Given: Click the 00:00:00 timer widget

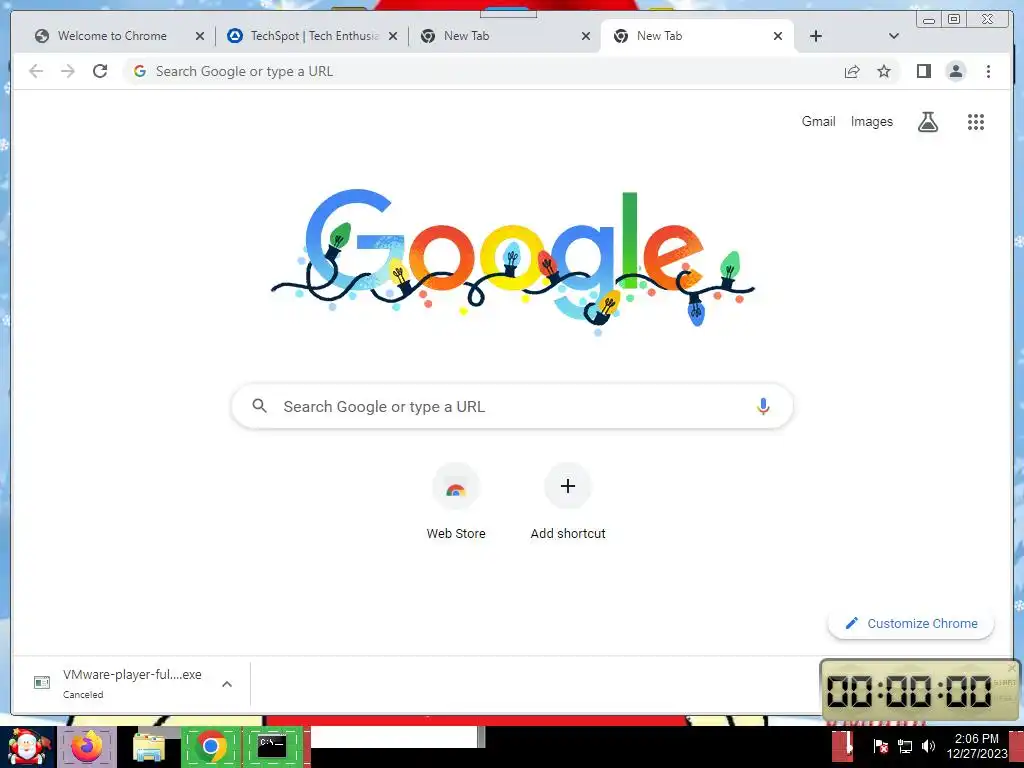Looking at the screenshot, I should (x=920, y=690).
